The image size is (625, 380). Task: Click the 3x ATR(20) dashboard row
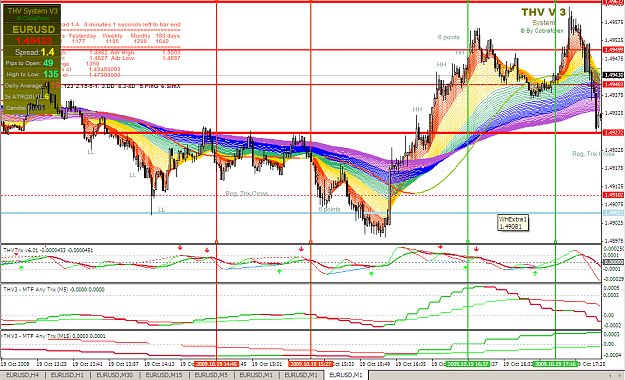point(27,97)
